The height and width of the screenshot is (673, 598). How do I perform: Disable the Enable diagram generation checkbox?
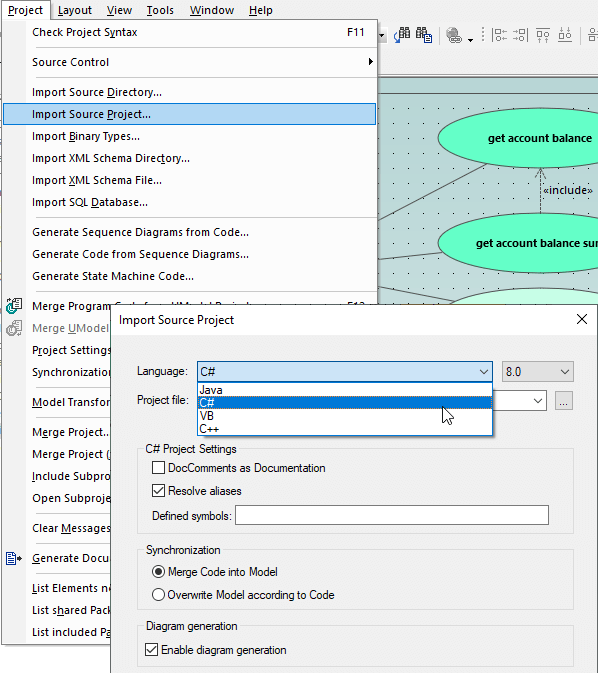(152, 649)
